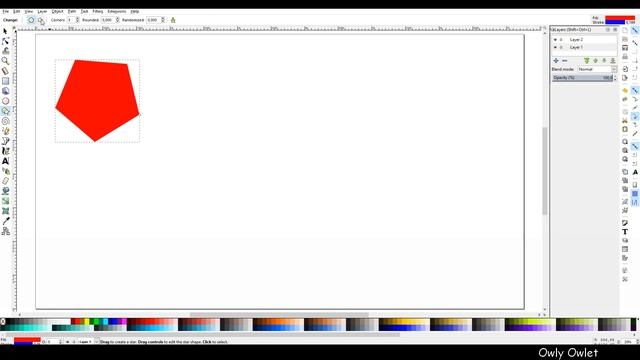Select the Layer 2 row in Layers panel
Image resolution: width=640 pixels, height=360 pixels.
pyautogui.click(x=584, y=40)
